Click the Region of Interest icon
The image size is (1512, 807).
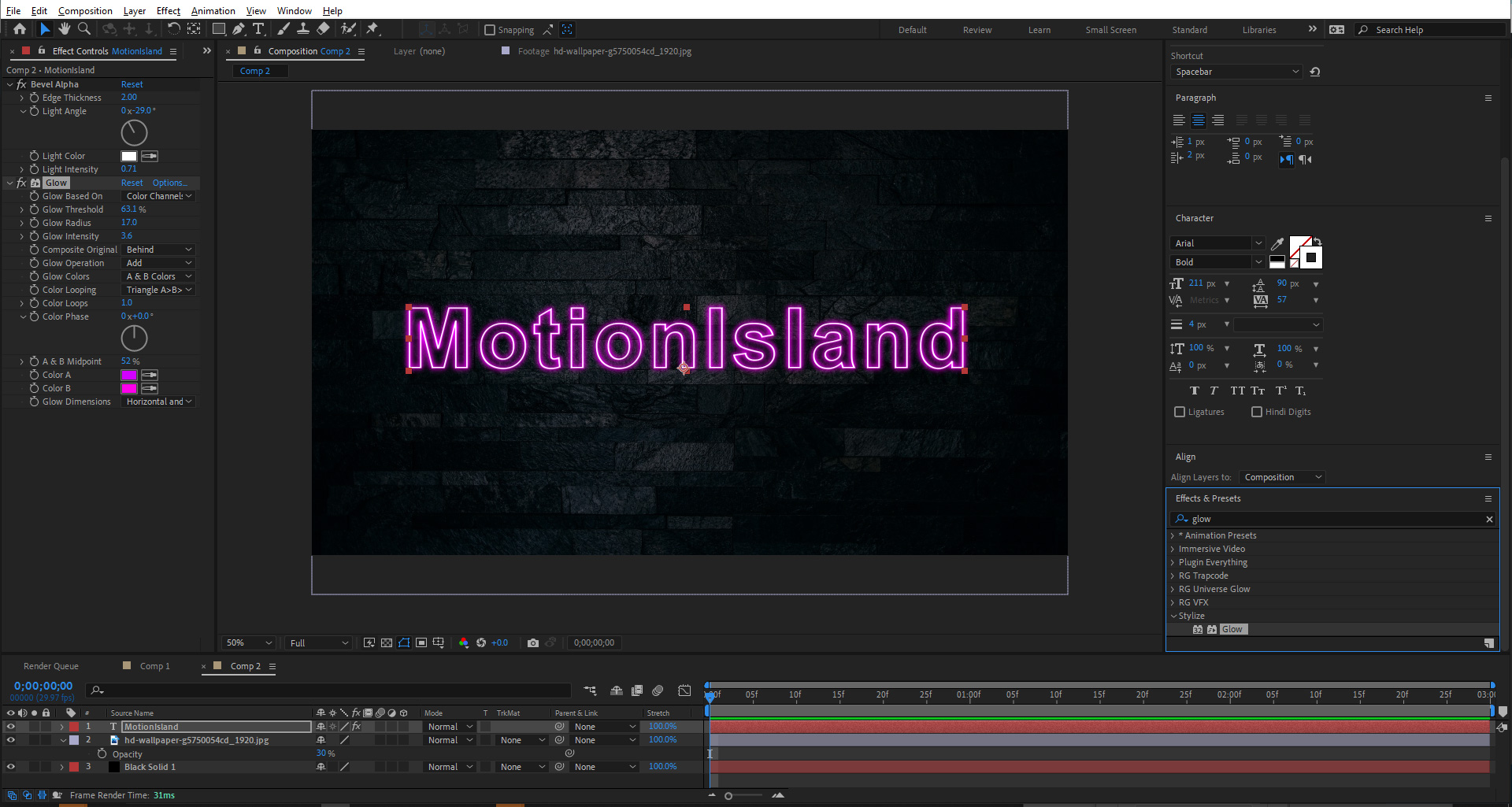421,643
